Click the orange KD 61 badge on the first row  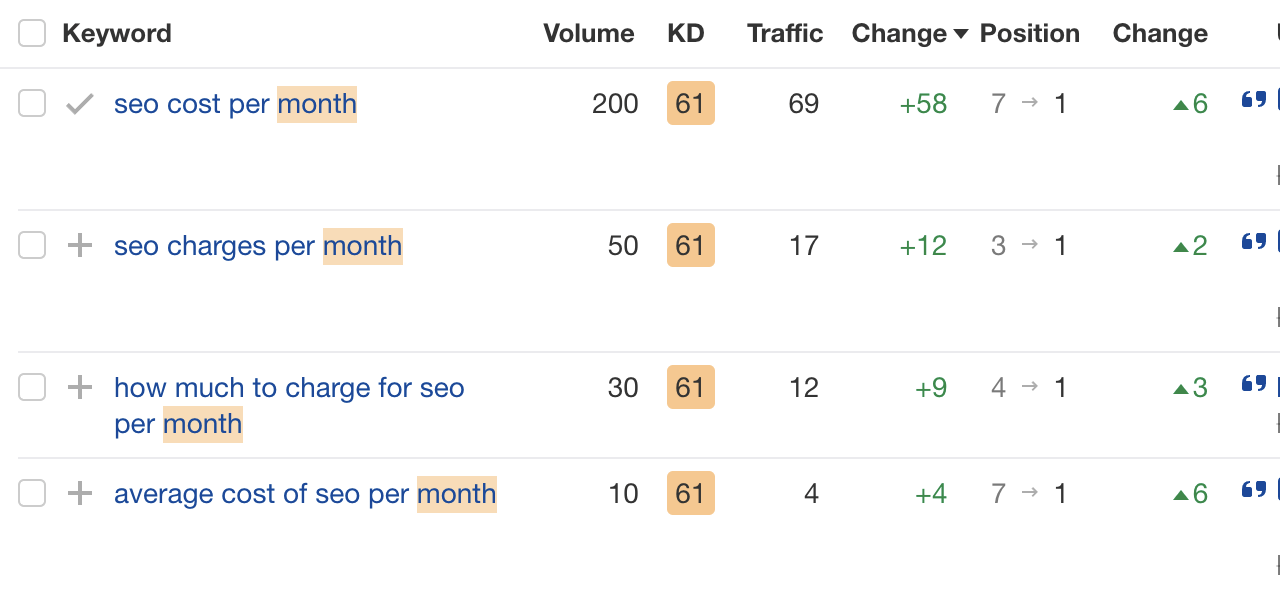click(x=690, y=103)
